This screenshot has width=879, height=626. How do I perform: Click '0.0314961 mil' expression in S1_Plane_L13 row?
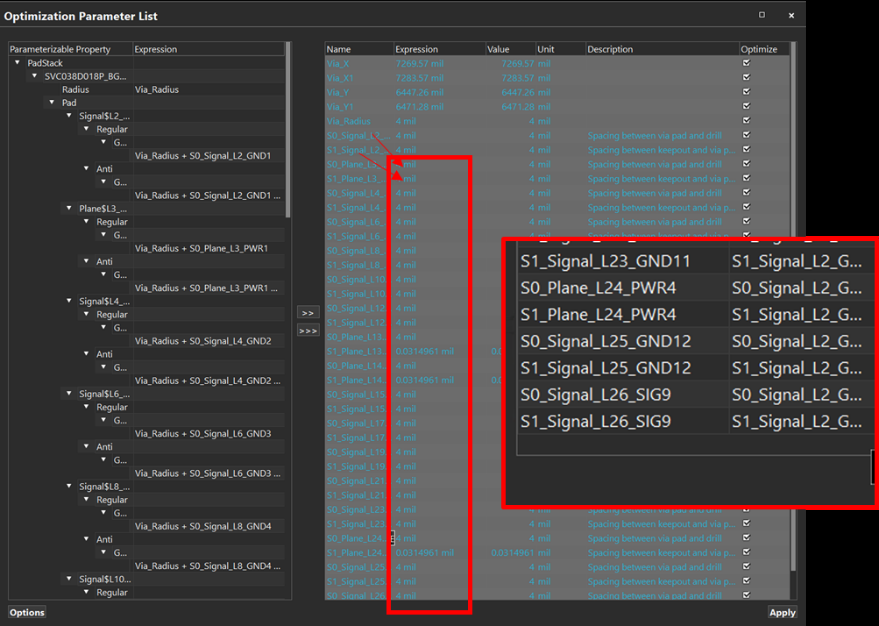tap(424, 351)
